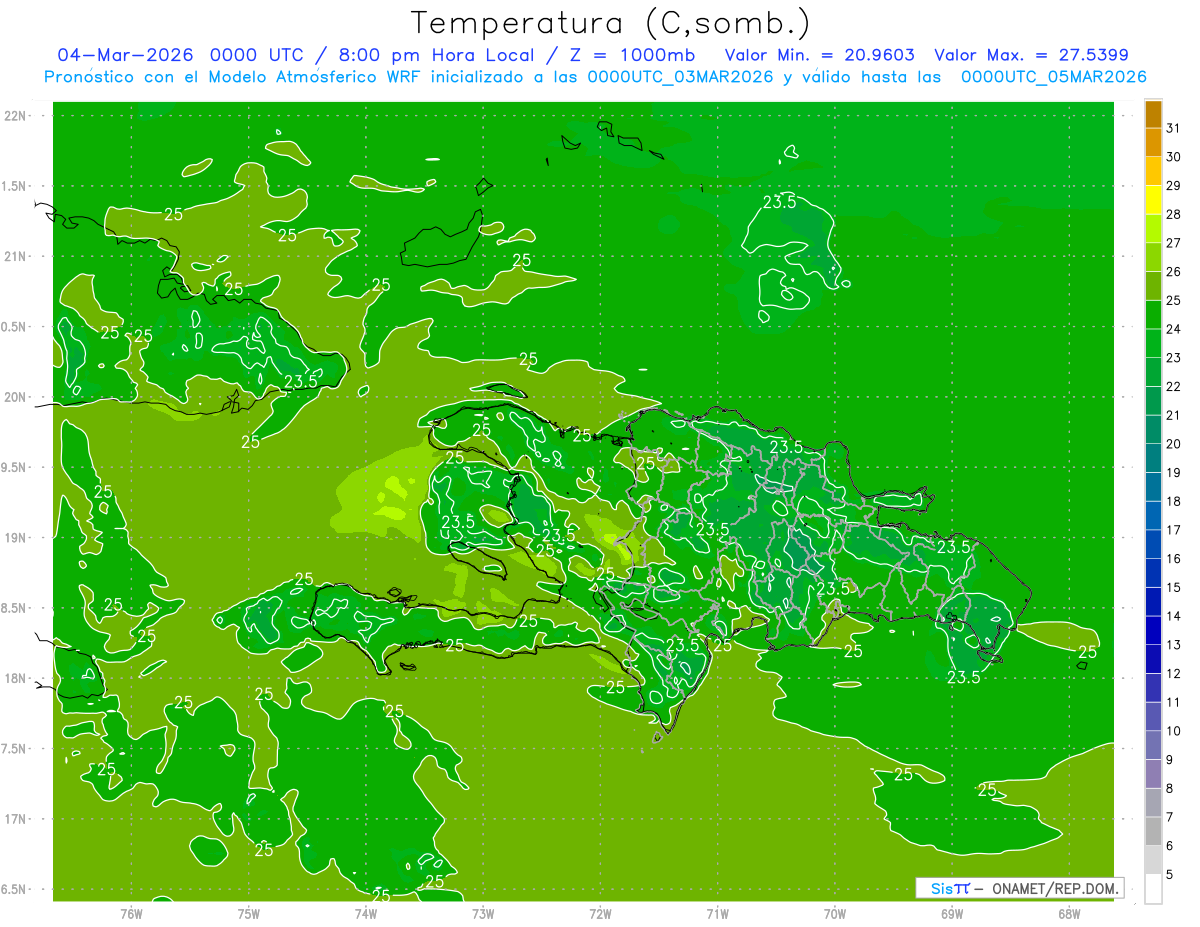Click the legend value 31
The width and height of the screenshot is (1200, 927).
[1173, 128]
